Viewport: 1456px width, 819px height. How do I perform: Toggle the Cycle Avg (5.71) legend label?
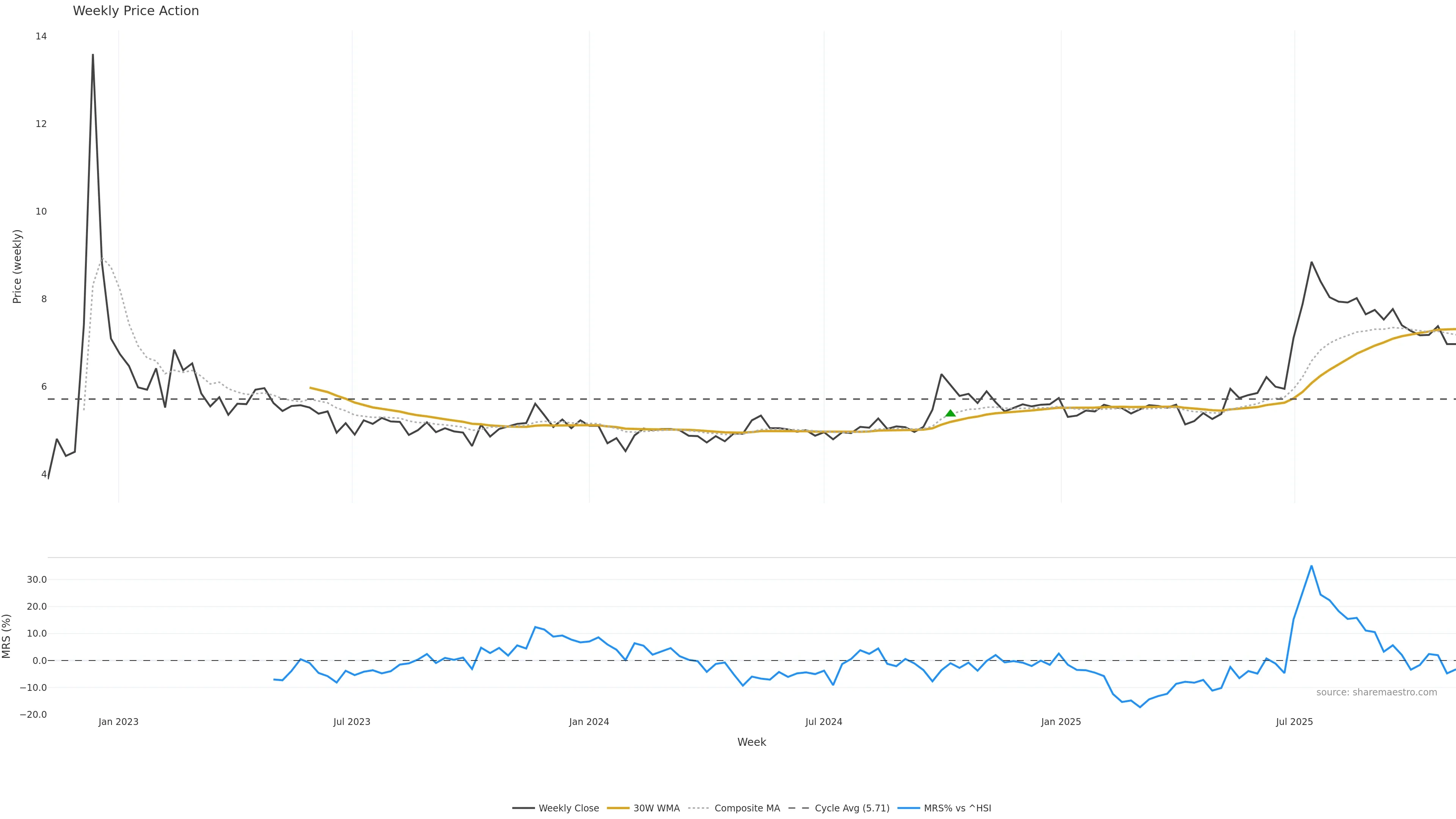[852, 808]
